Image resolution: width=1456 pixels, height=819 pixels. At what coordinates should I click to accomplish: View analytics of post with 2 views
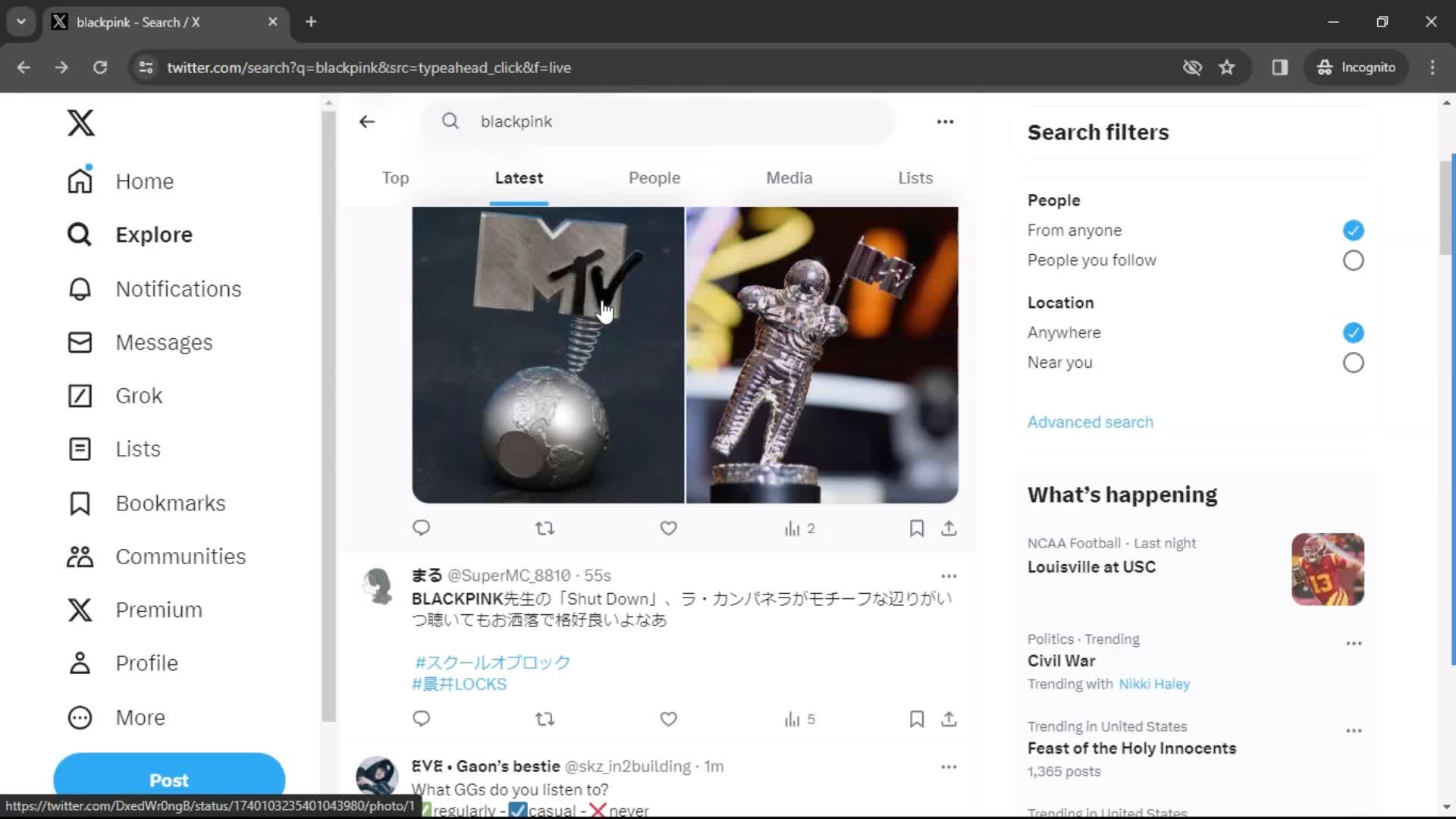[799, 529]
